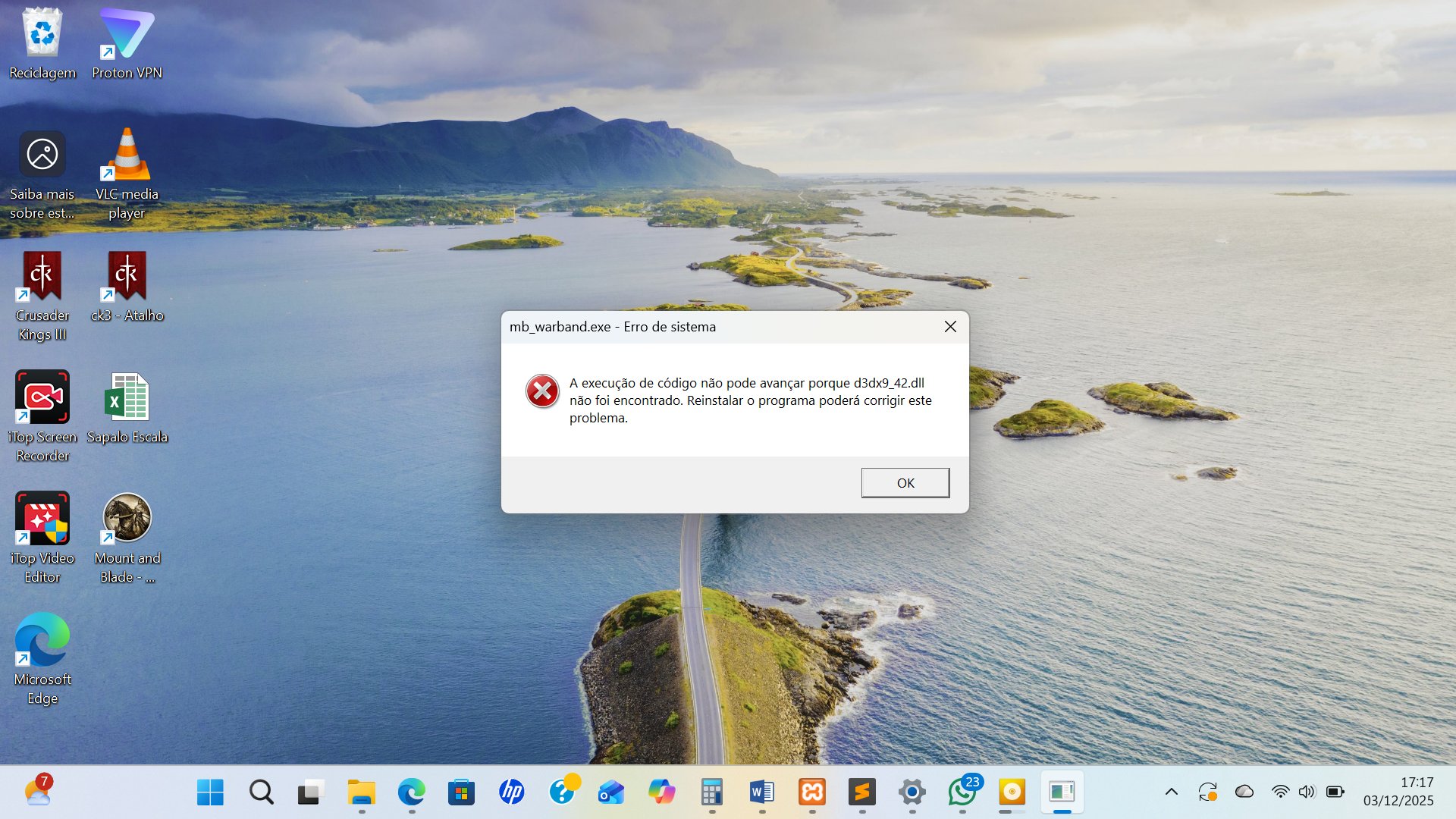Viewport: 1456px width, 819px height.
Task: Click the weather widget on taskbar
Action: (38, 792)
